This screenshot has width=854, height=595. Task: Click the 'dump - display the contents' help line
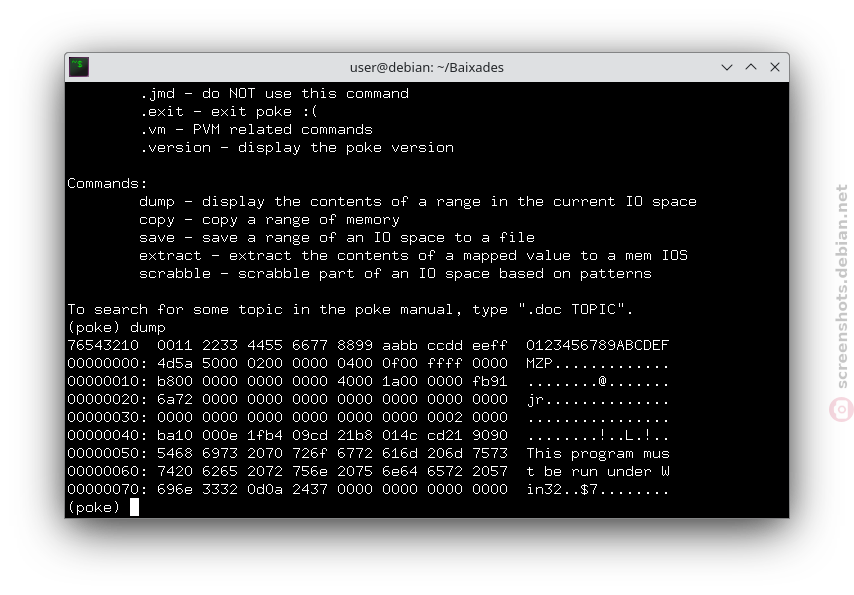pyautogui.click(x=418, y=202)
